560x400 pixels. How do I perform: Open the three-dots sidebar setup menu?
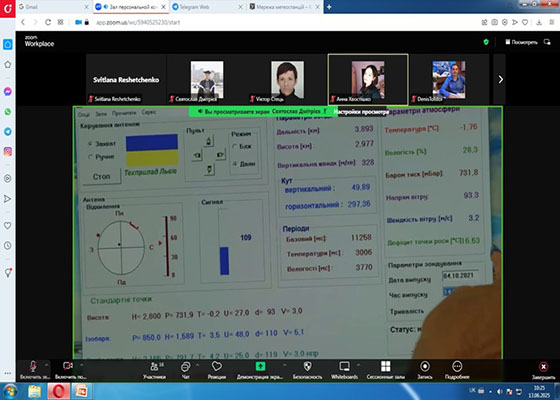pos(8,374)
